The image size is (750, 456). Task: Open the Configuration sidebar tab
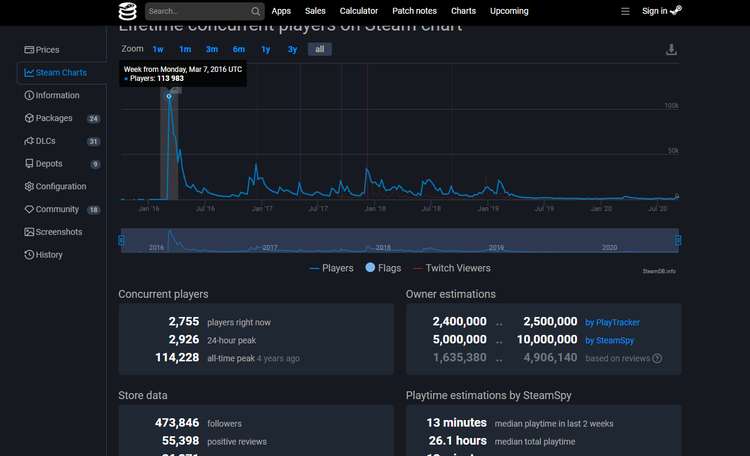pos(61,187)
